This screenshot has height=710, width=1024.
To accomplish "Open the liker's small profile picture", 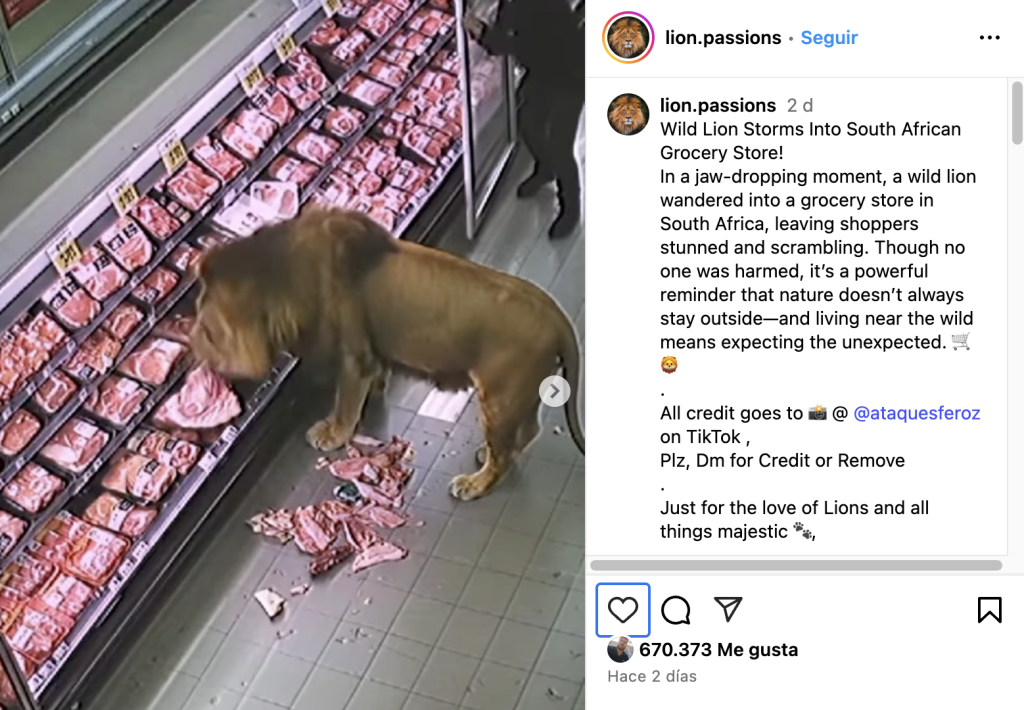I will (x=620, y=650).
